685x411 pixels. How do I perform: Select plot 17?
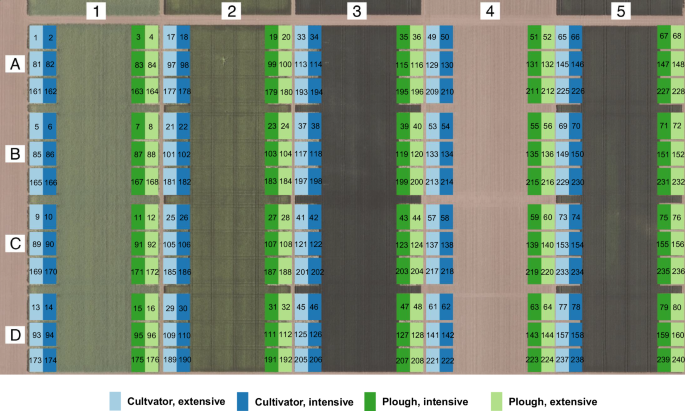[x=170, y=37]
